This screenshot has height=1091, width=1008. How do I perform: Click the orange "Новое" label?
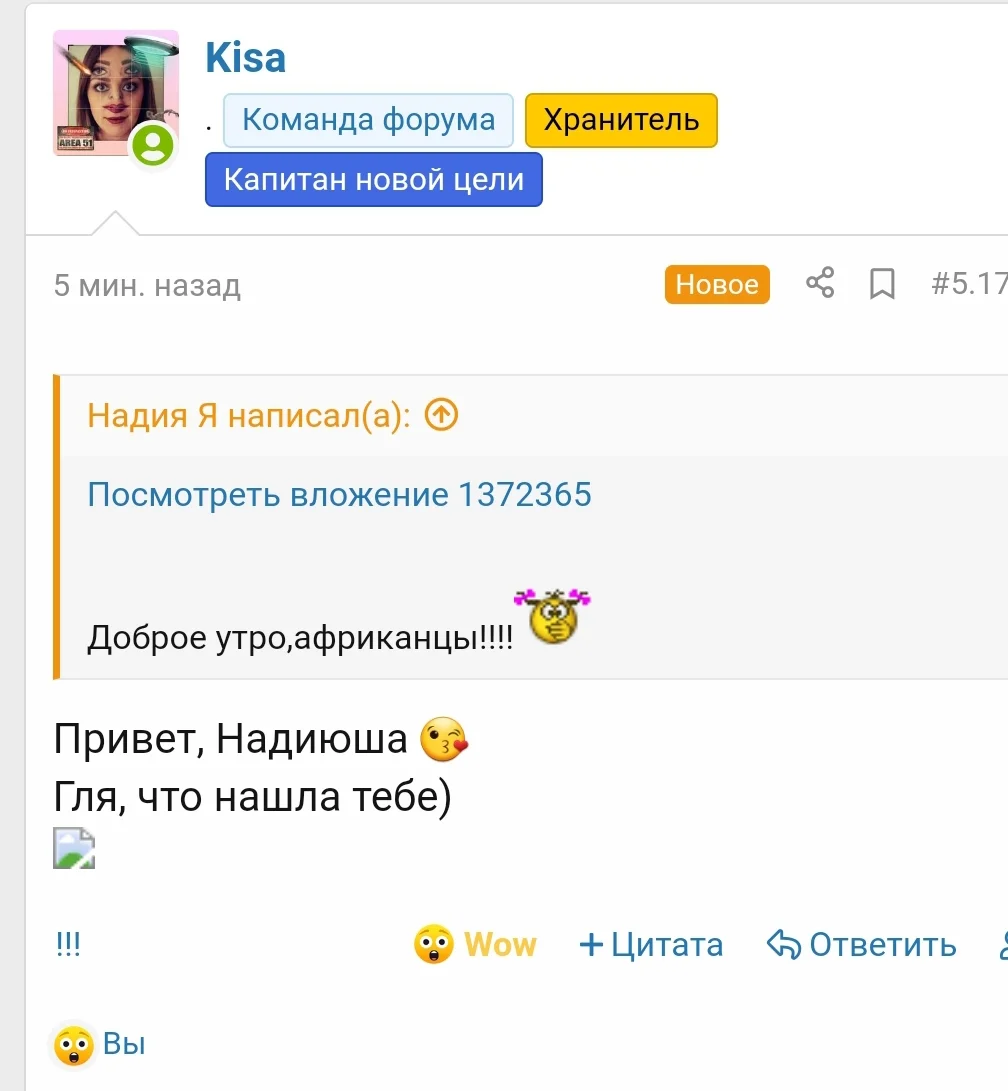(717, 285)
